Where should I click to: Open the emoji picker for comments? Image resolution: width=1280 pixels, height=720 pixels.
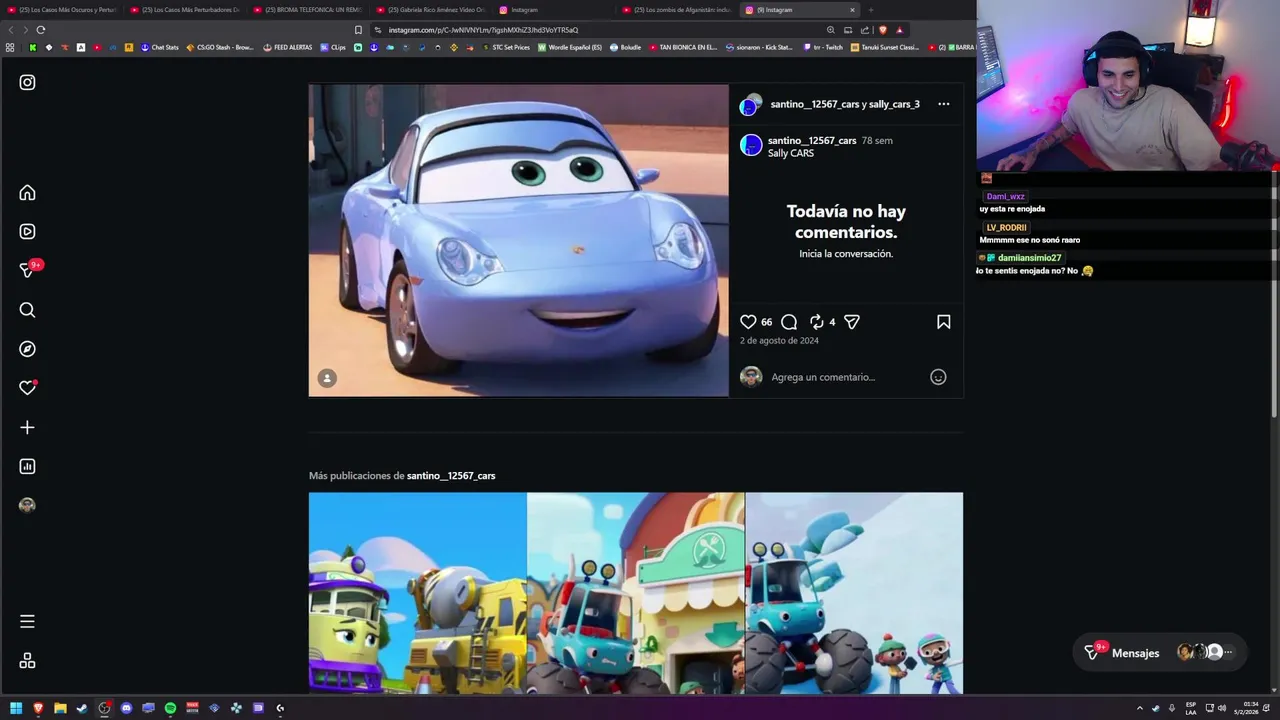[x=938, y=377]
